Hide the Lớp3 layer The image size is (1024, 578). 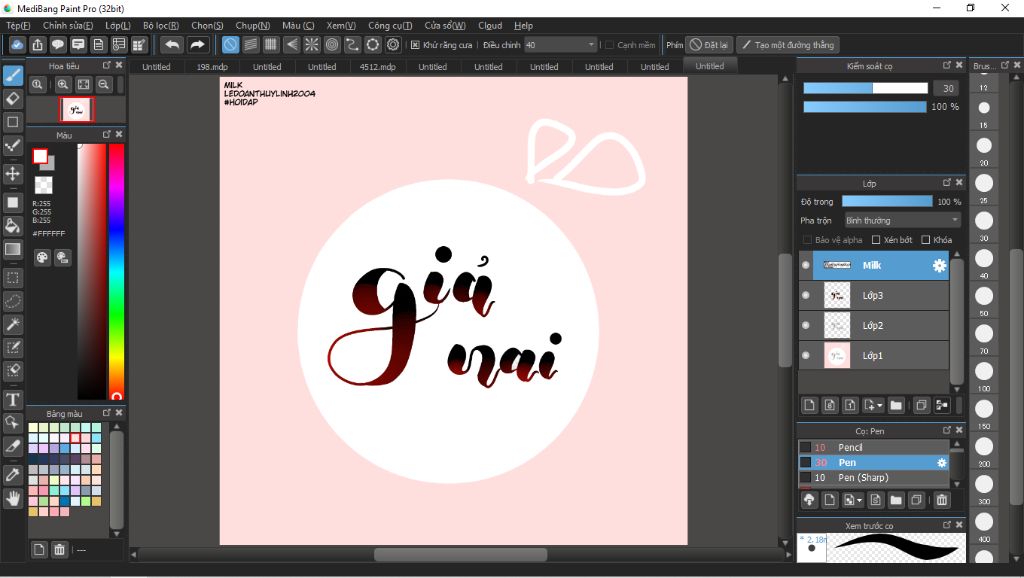click(x=806, y=295)
